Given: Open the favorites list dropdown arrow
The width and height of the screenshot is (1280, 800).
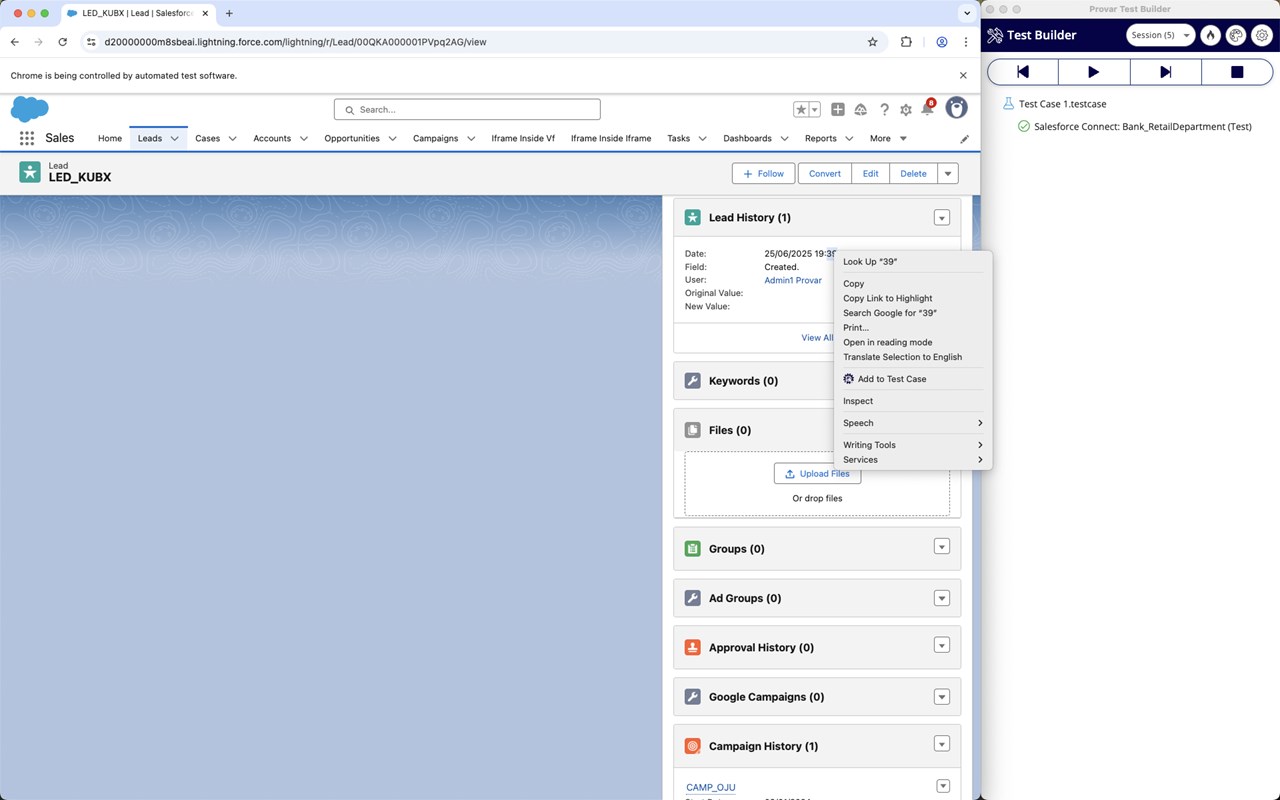Looking at the screenshot, I should pyautogui.click(x=815, y=110).
